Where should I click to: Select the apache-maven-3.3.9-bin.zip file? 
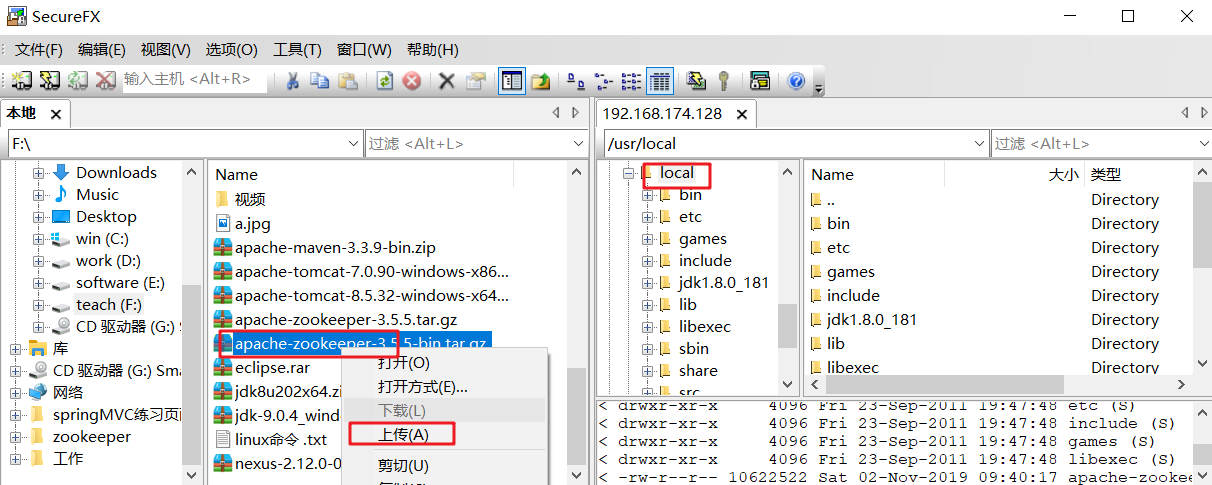point(335,247)
